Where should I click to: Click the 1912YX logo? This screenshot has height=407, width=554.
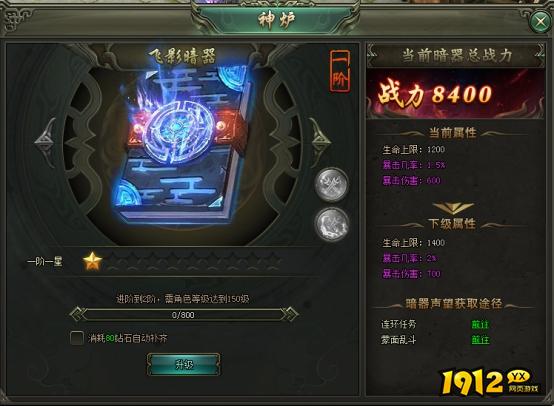coord(490,383)
